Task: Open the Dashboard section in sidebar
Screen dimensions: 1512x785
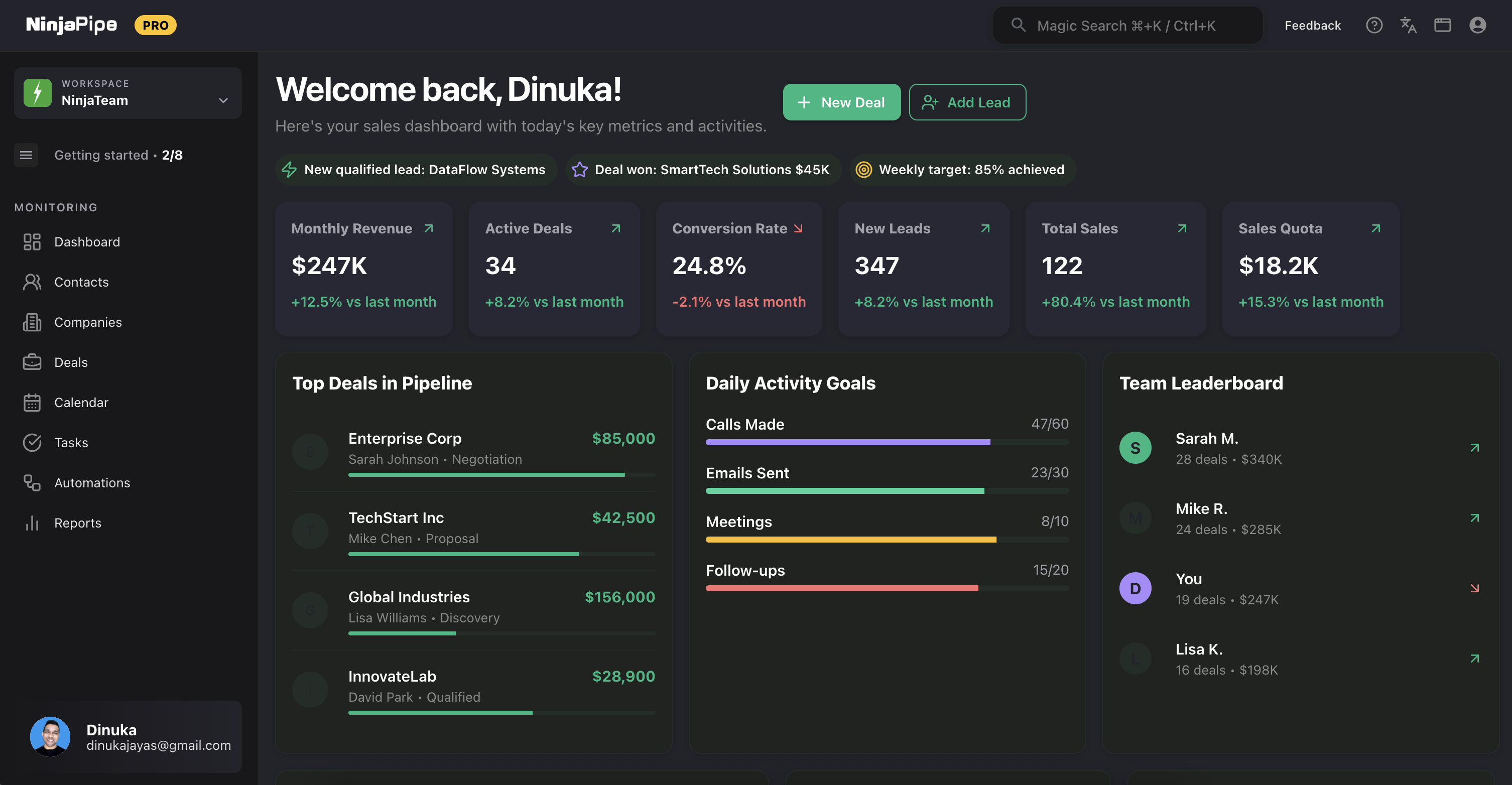Action: 87,242
